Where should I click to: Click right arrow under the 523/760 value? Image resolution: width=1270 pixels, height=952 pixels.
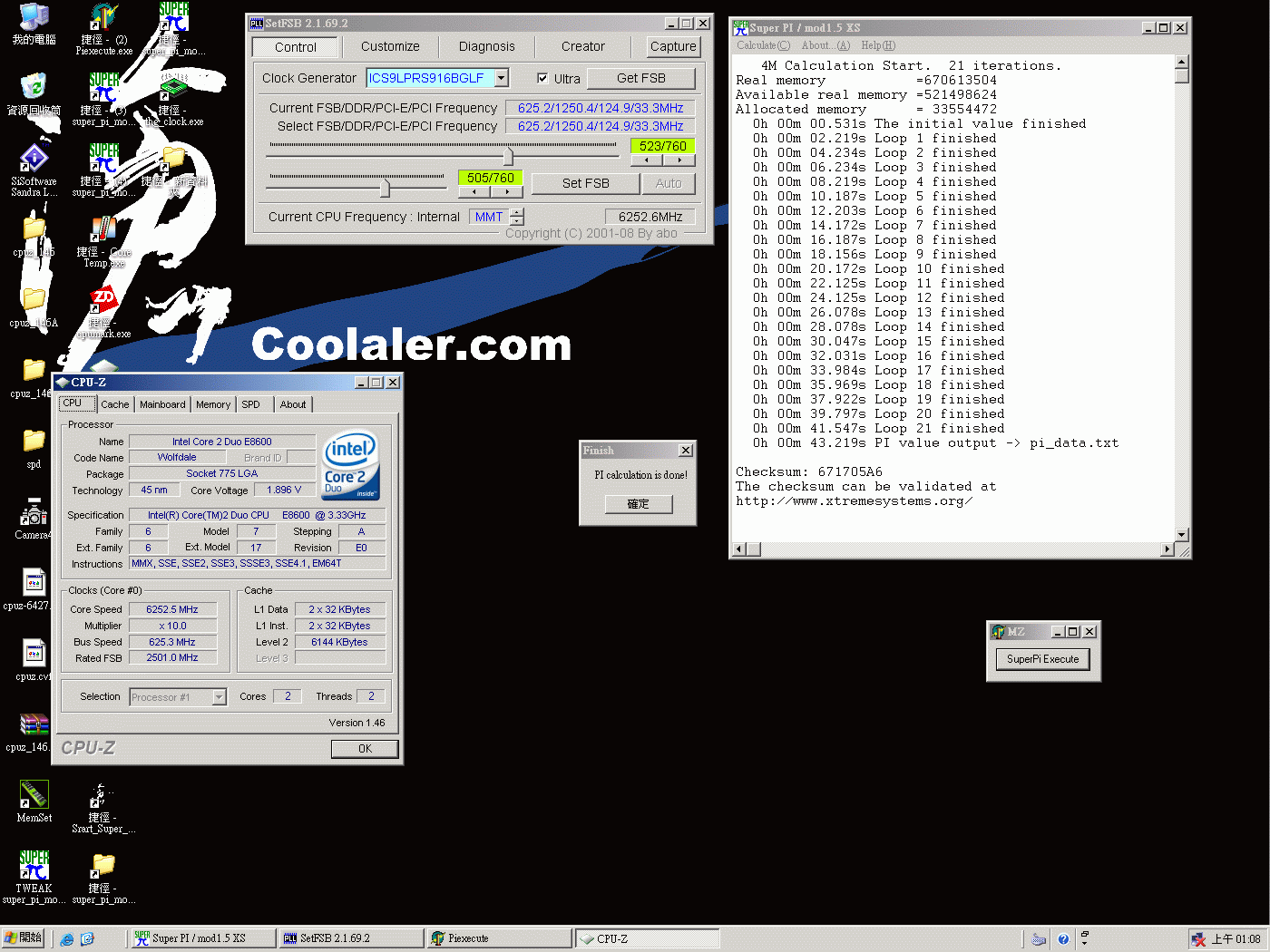click(679, 160)
